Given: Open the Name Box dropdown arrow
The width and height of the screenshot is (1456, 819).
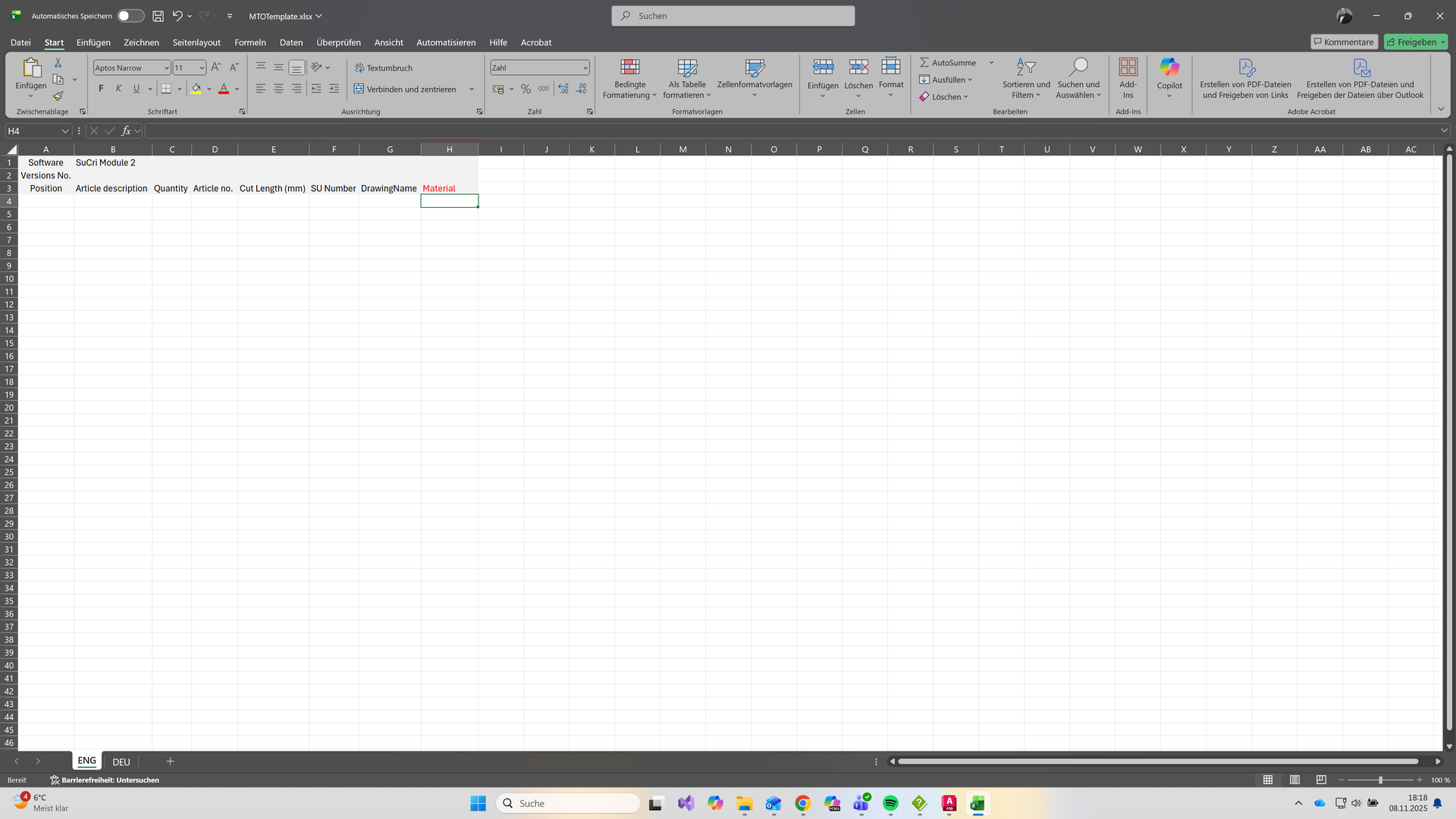Looking at the screenshot, I should (x=65, y=131).
